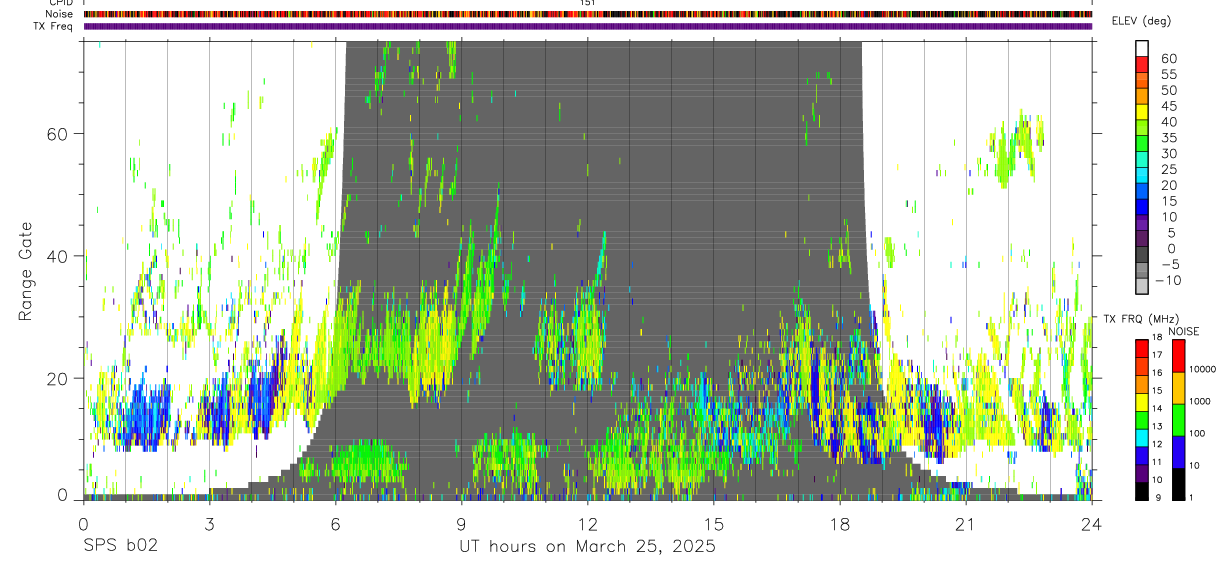Click the "Range Gate" y-axis title
1228x567 pixels.
tap(27, 270)
